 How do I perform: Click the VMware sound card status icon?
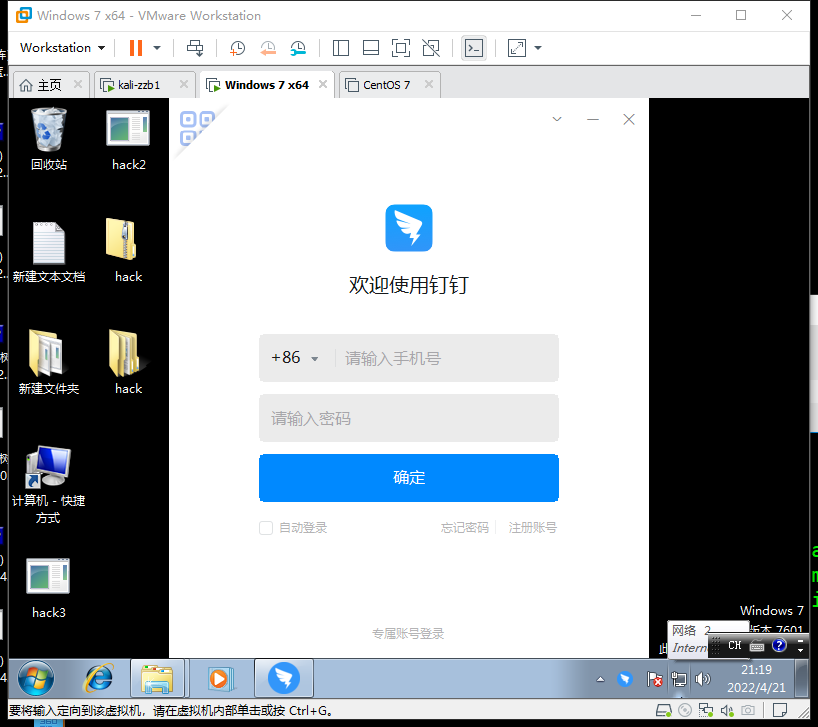tap(727, 710)
